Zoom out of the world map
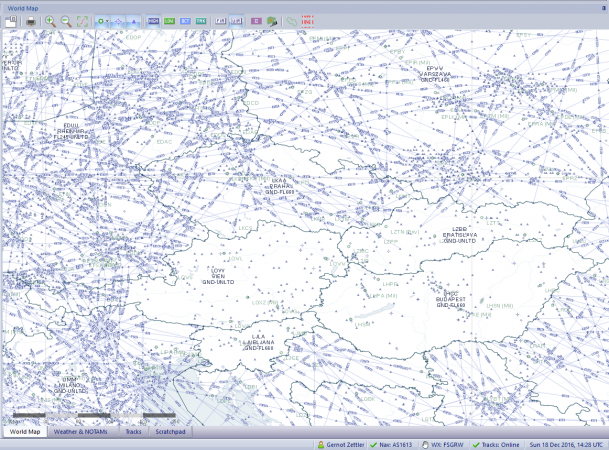 65,20
